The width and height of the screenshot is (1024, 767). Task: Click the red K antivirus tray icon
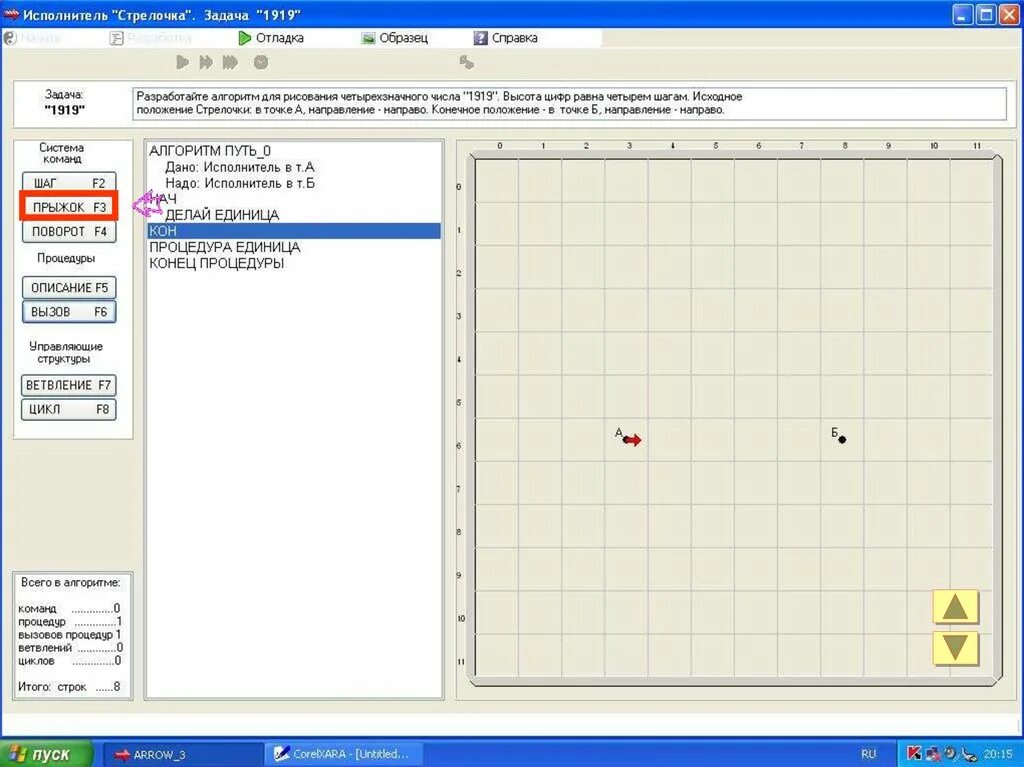tap(914, 754)
